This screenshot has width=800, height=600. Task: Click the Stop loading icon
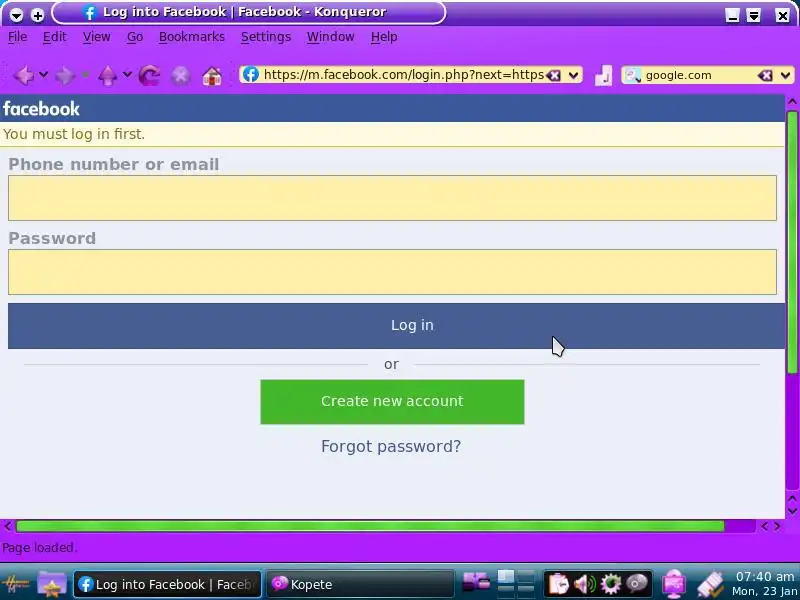pos(181,76)
